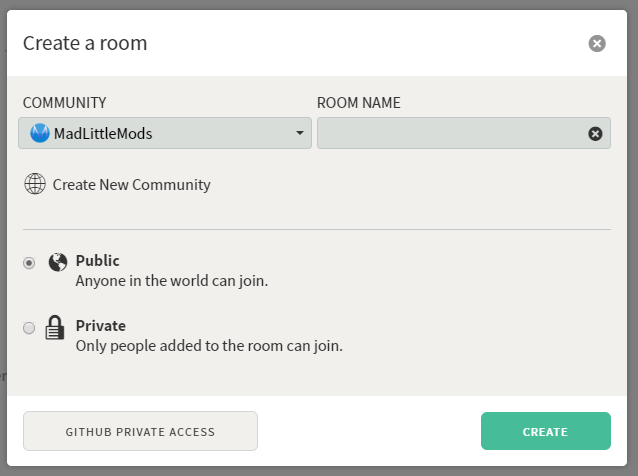The image size is (638, 476).
Task: Select the Public radio button
Action: pyautogui.click(x=29, y=262)
